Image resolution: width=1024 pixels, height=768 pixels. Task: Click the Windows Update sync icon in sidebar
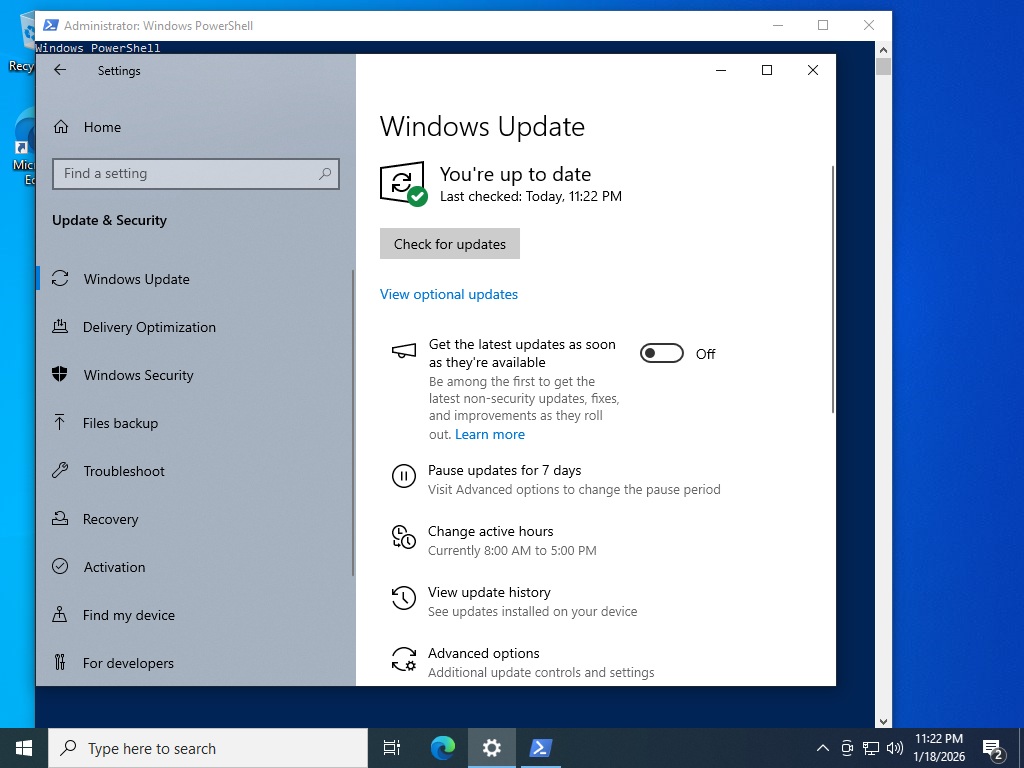click(x=60, y=279)
